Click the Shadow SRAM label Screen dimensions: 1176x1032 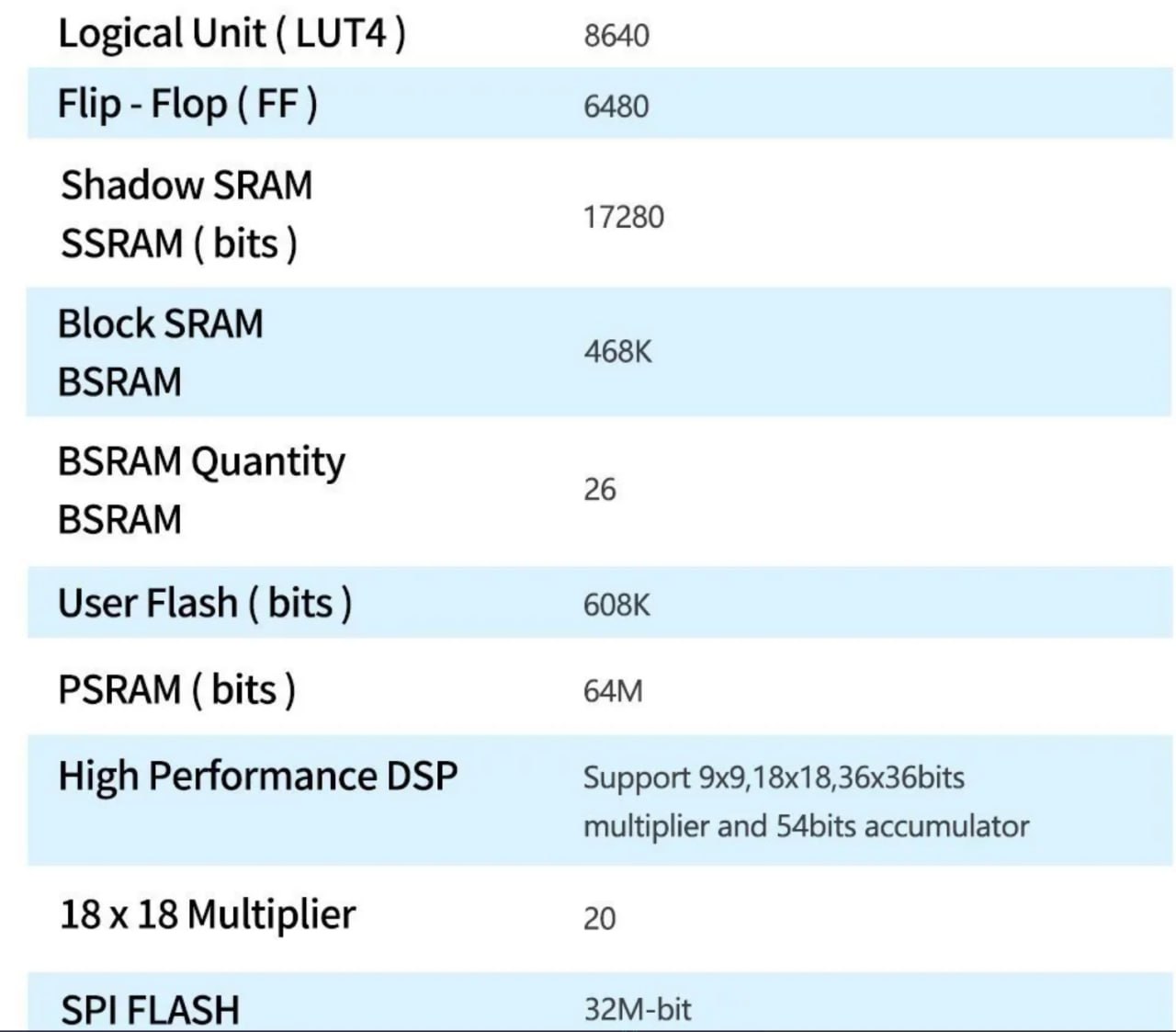click(187, 185)
